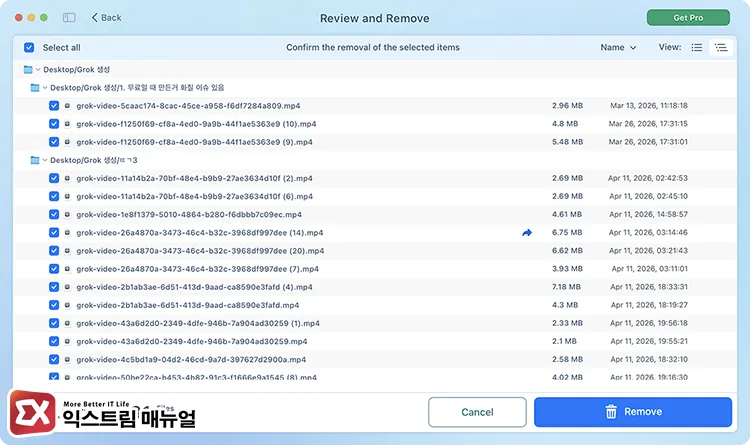The height and width of the screenshot is (445, 750).
Task: Click file icon of 26a4870a (20).mp4 row
Action: click(67, 251)
